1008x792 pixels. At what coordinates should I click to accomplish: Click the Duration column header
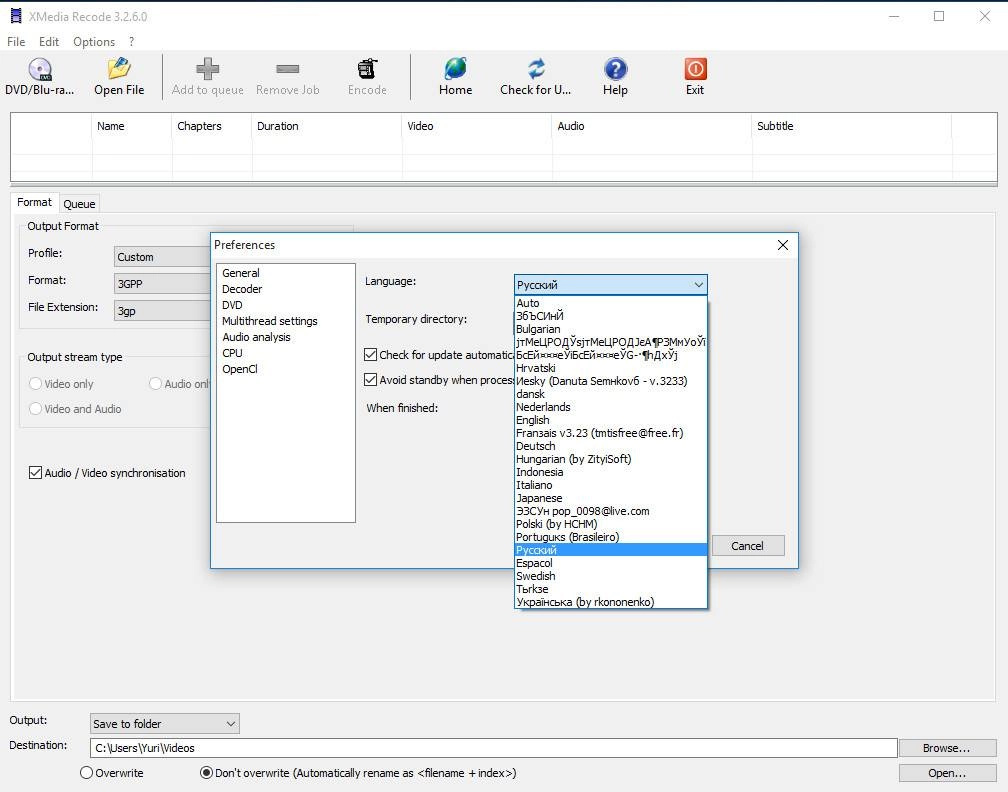[x=327, y=126]
